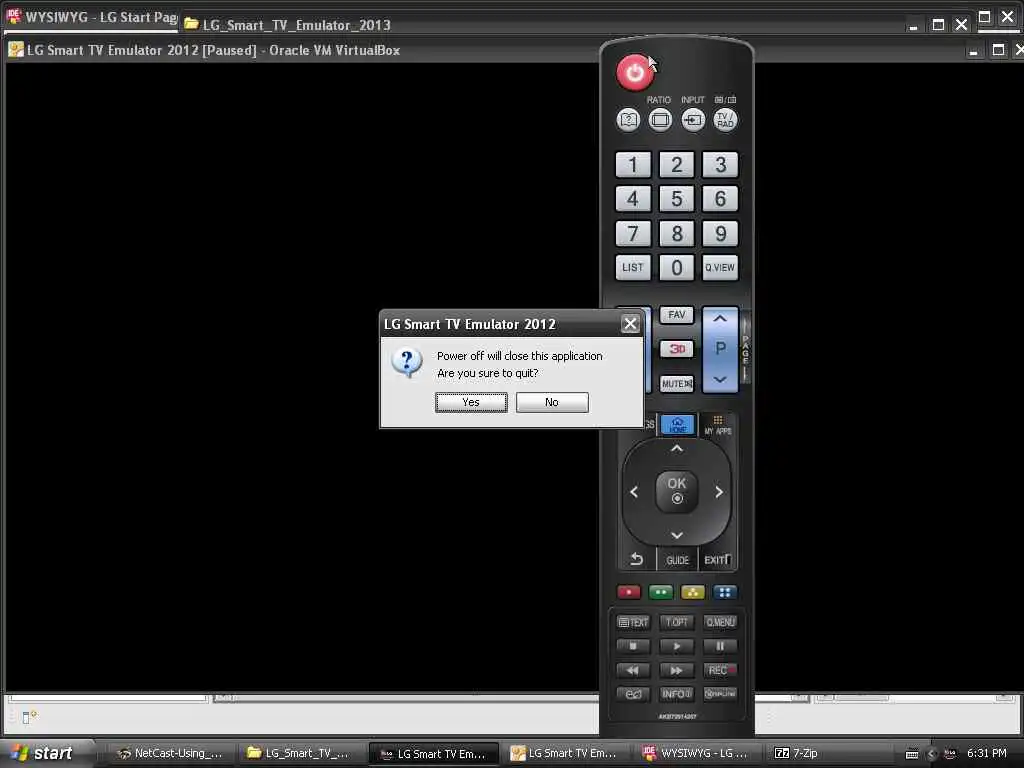This screenshot has width=1024, height=768.
Task: Tap number 5 on the remote keypad
Action: click(x=677, y=199)
